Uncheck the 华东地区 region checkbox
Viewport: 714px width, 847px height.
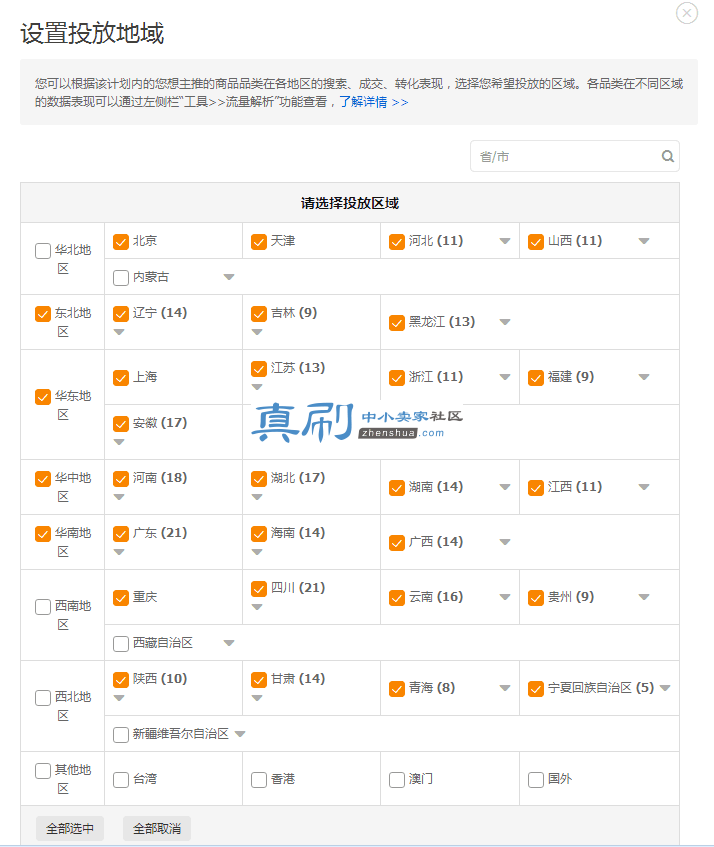click(43, 397)
